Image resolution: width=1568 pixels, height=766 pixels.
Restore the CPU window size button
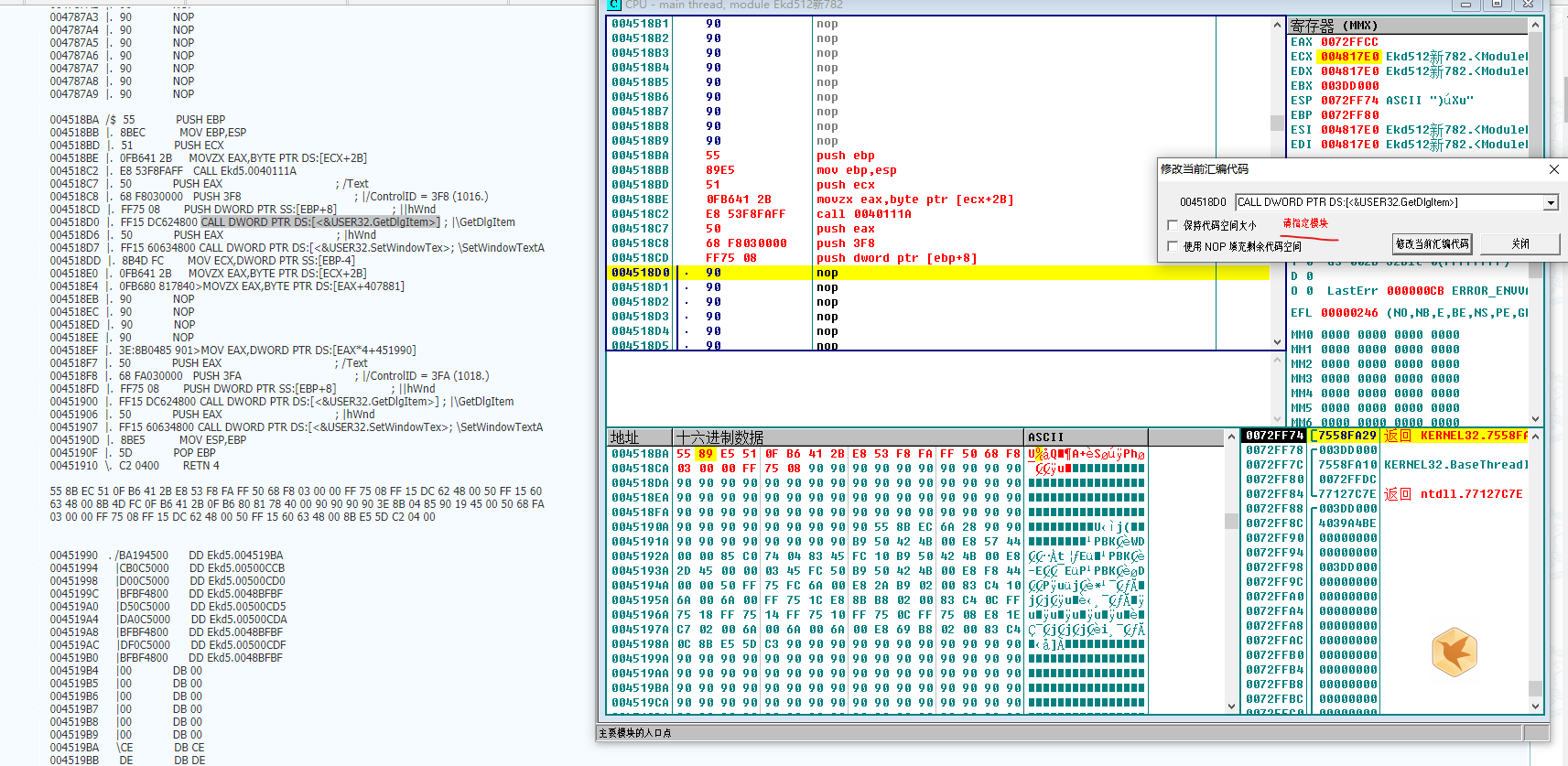tap(1498, 5)
